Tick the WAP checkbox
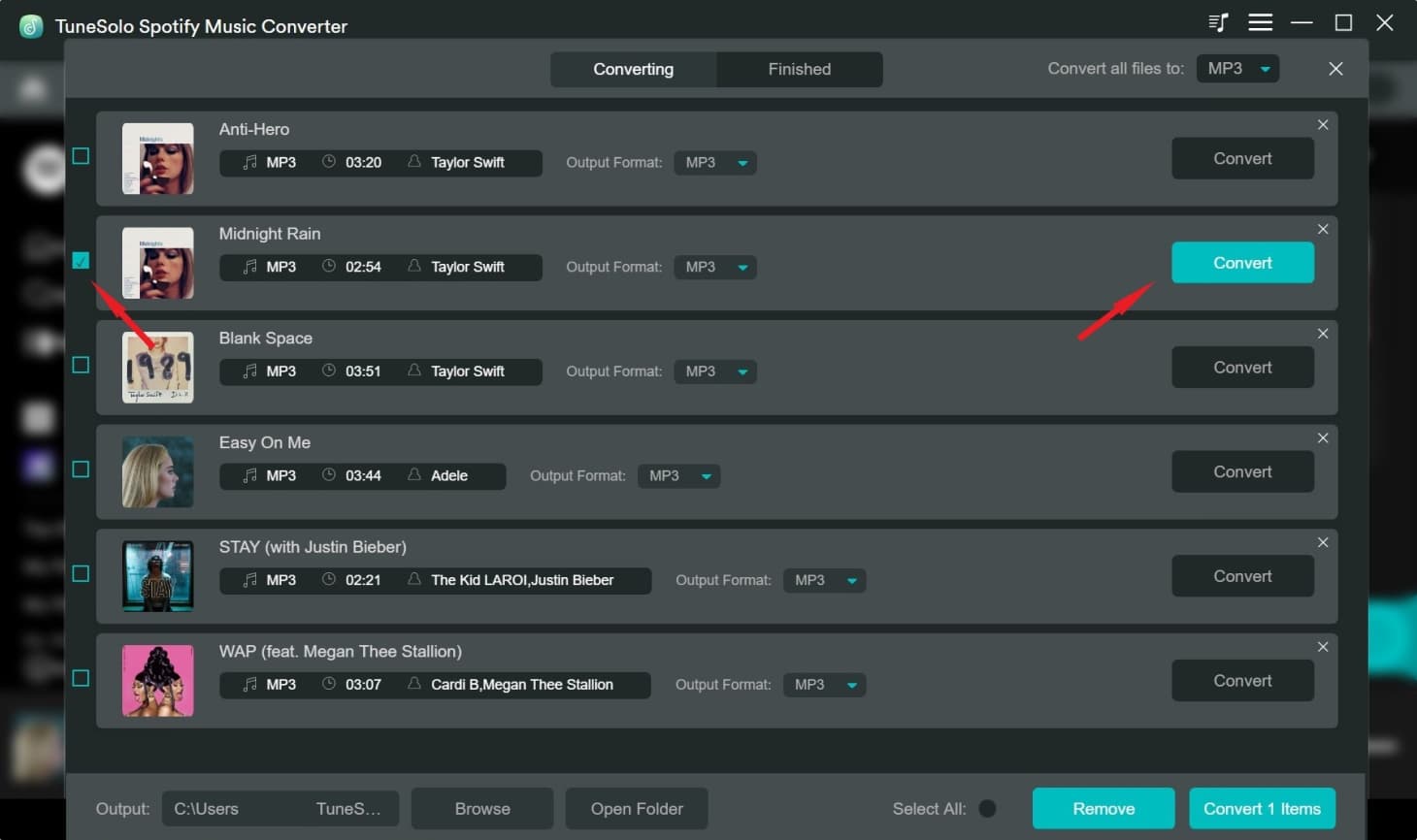This screenshot has height=840, width=1417. click(x=81, y=678)
